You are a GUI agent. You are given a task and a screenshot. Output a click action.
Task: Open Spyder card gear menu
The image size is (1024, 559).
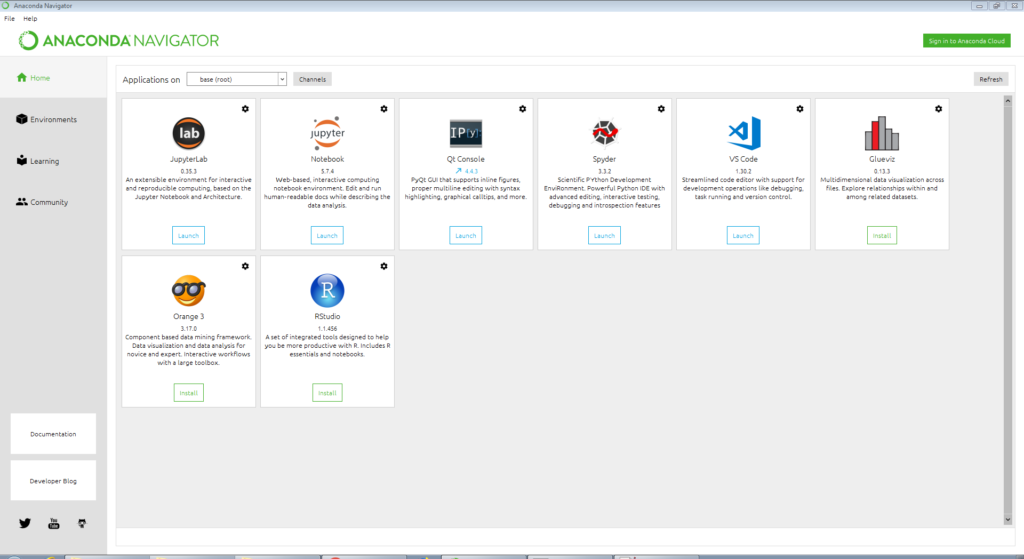662,109
